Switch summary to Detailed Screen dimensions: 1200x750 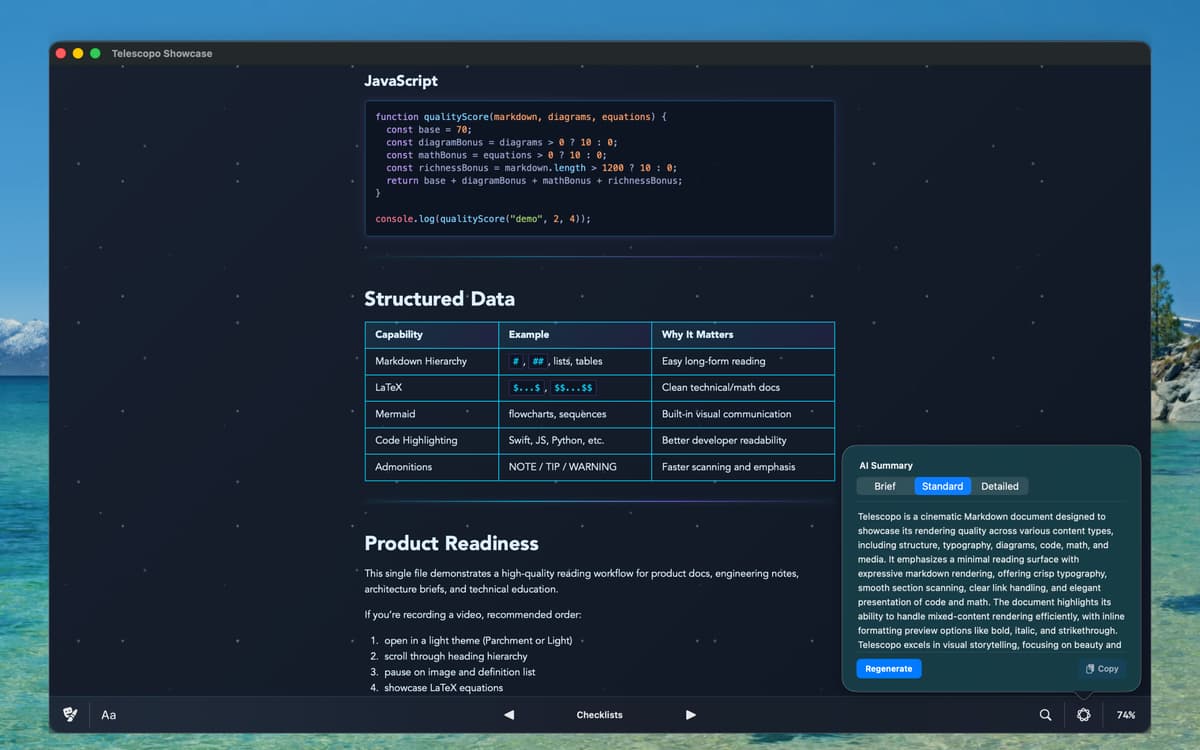coord(999,486)
